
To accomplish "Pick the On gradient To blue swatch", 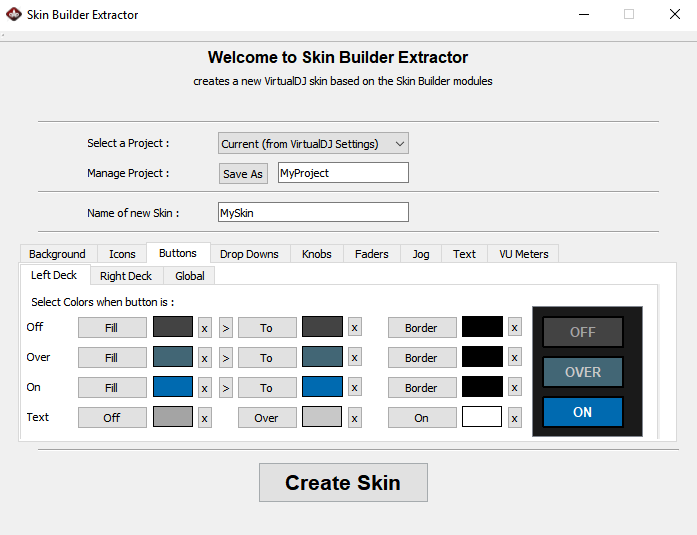I will pyautogui.click(x=322, y=387).
